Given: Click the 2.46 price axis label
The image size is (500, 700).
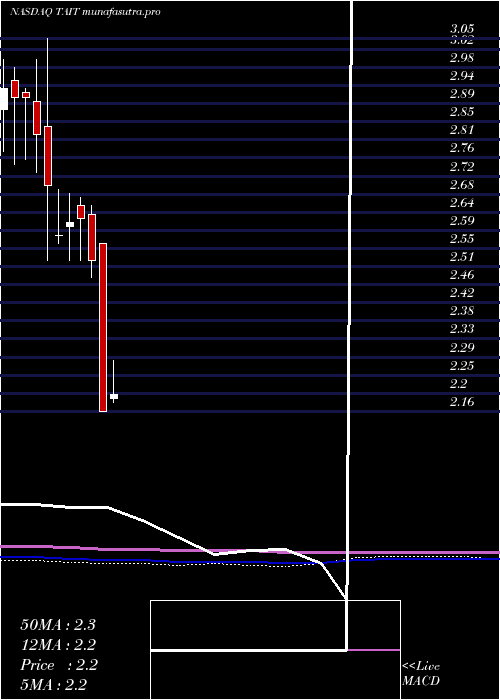Looking at the screenshot, I should click(462, 275).
